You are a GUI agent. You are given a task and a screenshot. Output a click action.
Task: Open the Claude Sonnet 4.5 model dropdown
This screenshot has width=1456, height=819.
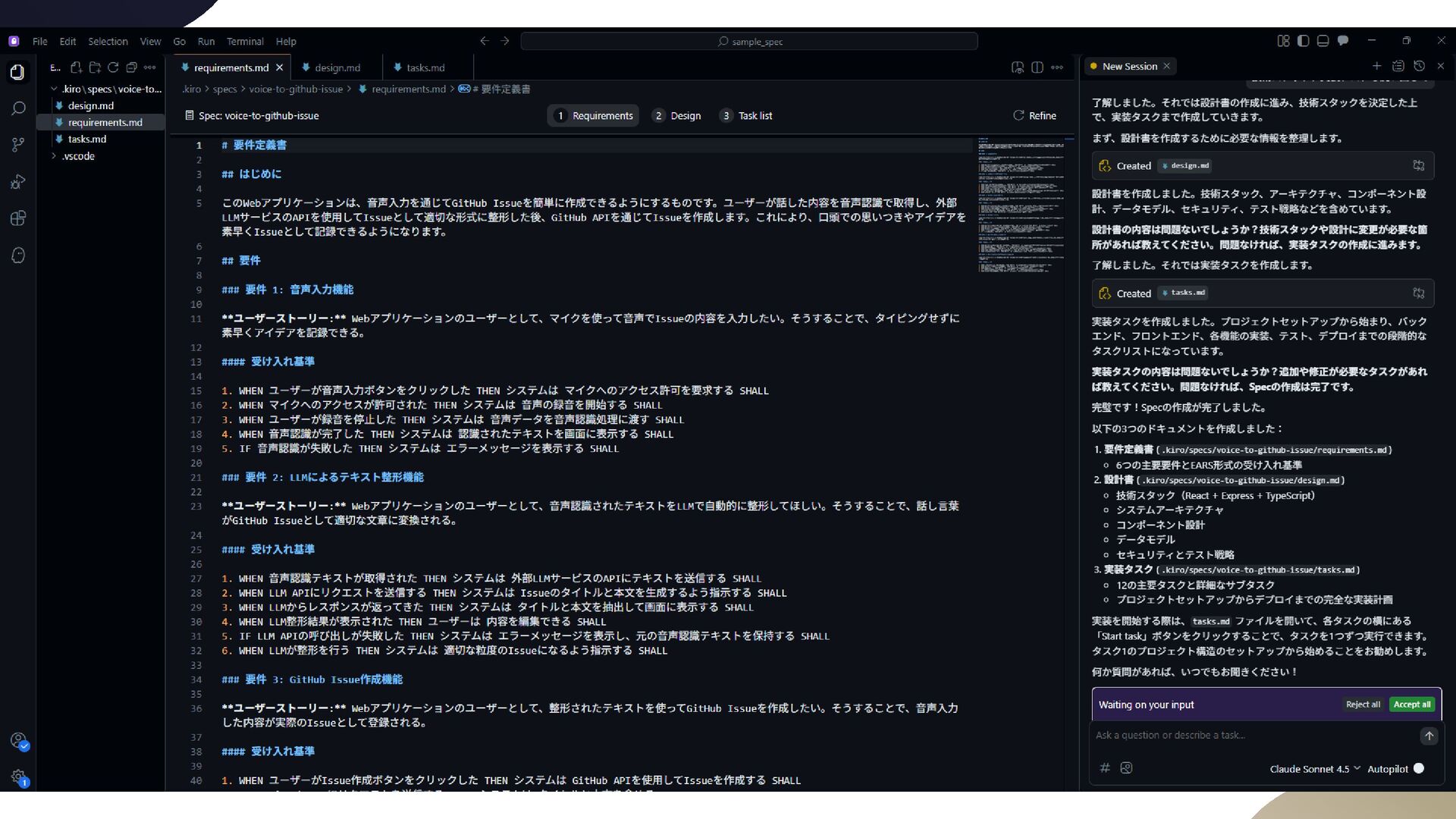(x=1314, y=769)
